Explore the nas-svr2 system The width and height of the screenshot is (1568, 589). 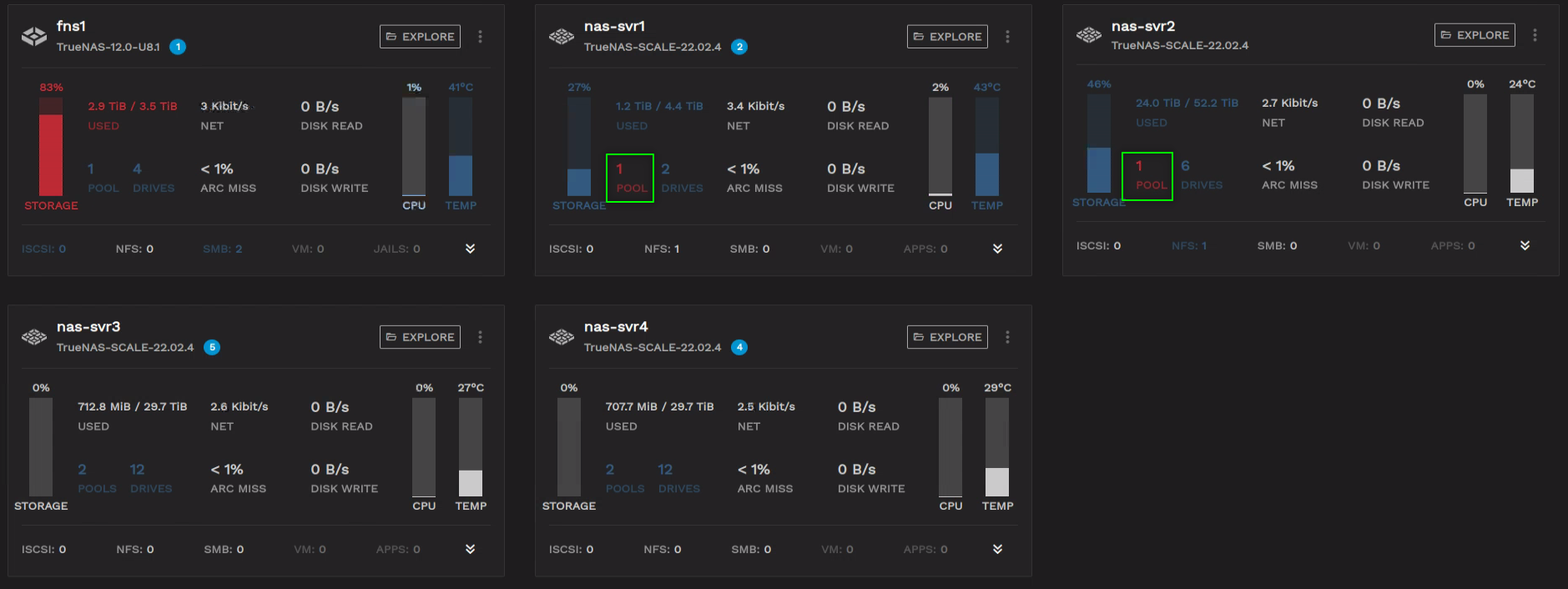(x=1475, y=35)
